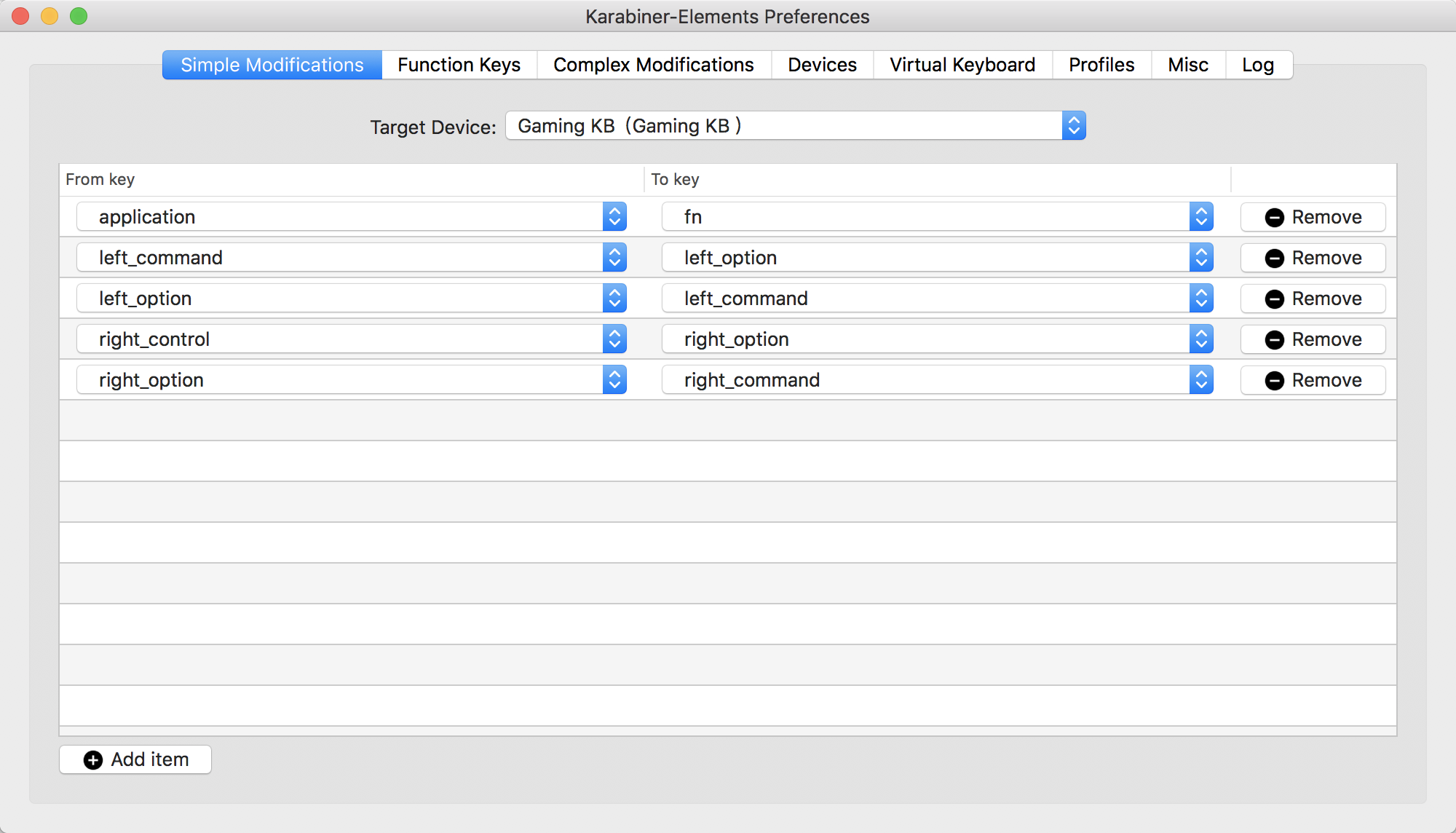Open the 'application' from-key dropdown
The height and width of the screenshot is (833, 1456).
(x=352, y=217)
